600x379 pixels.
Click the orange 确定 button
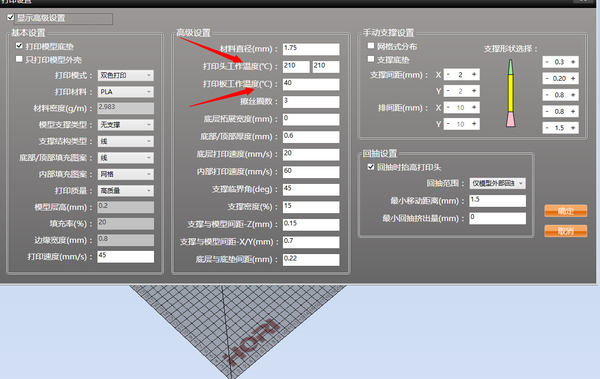coord(566,211)
